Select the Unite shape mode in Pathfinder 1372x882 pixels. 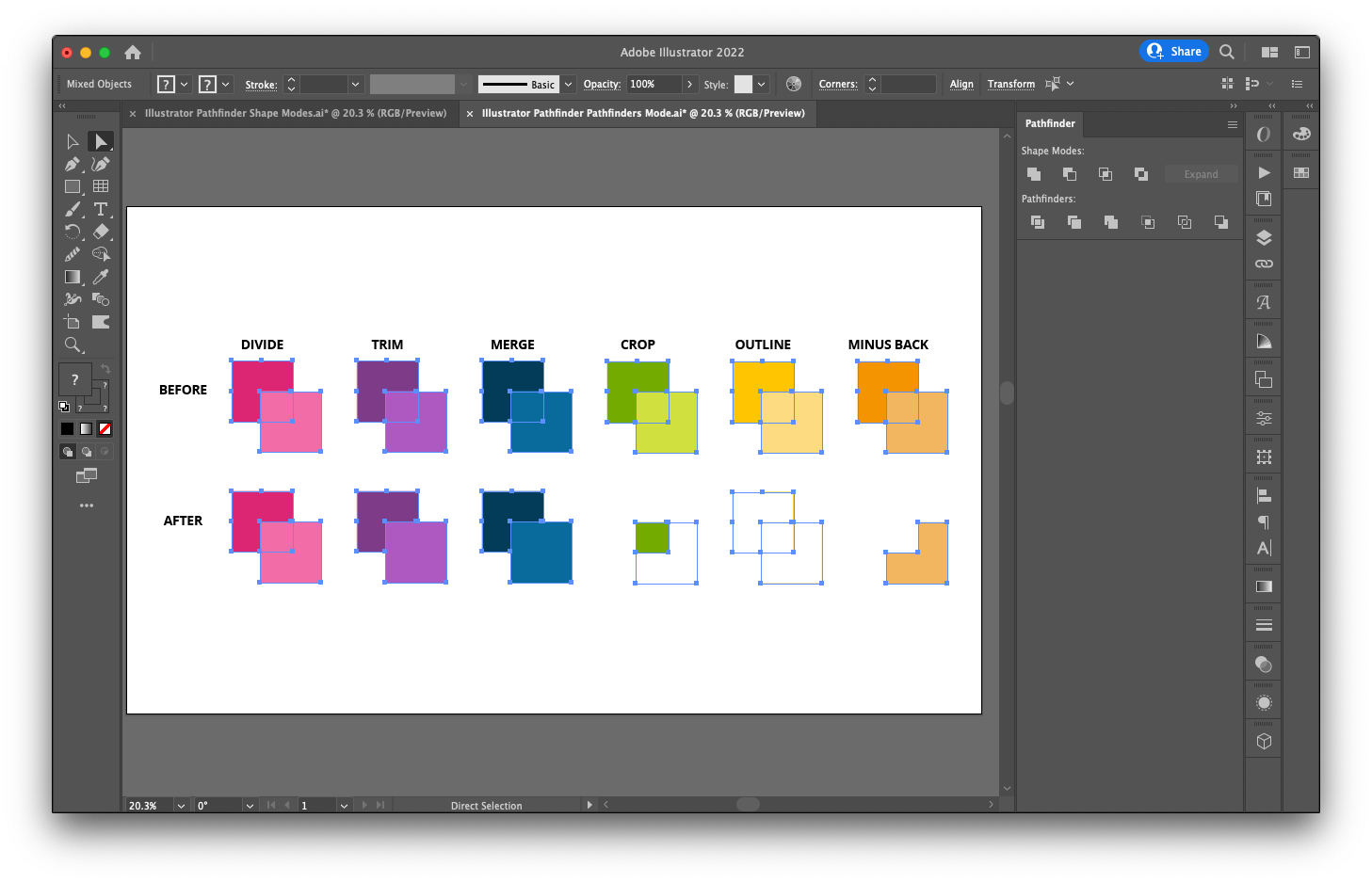pyautogui.click(x=1034, y=174)
